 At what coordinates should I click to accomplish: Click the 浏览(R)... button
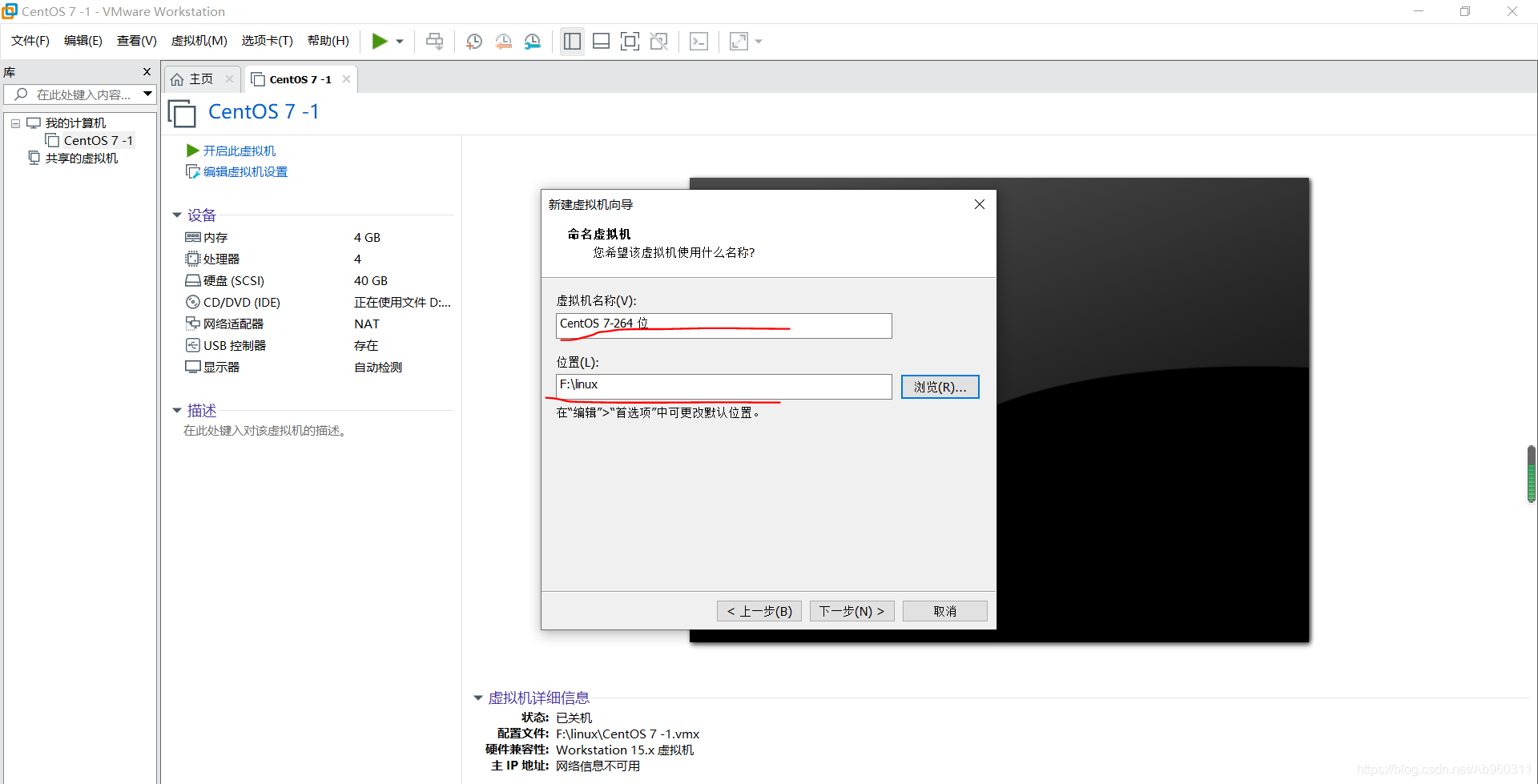click(940, 387)
